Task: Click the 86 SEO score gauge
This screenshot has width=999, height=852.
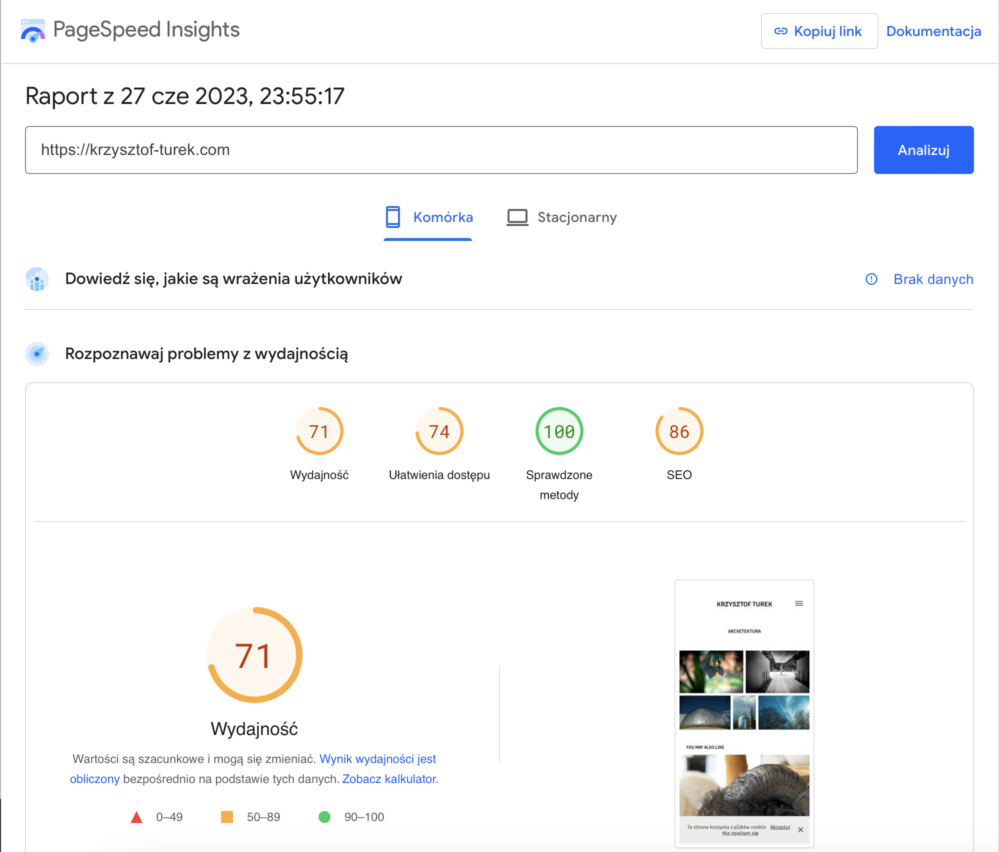Action: (679, 431)
